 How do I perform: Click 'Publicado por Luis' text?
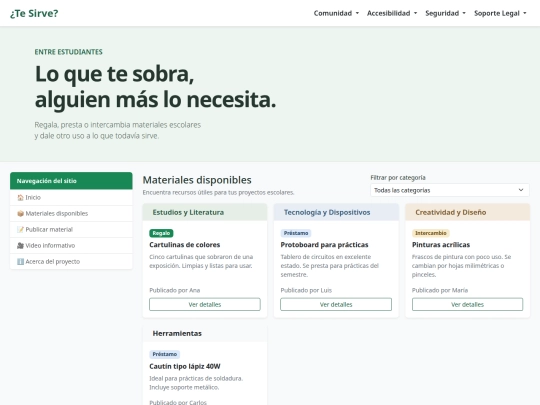click(306, 290)
